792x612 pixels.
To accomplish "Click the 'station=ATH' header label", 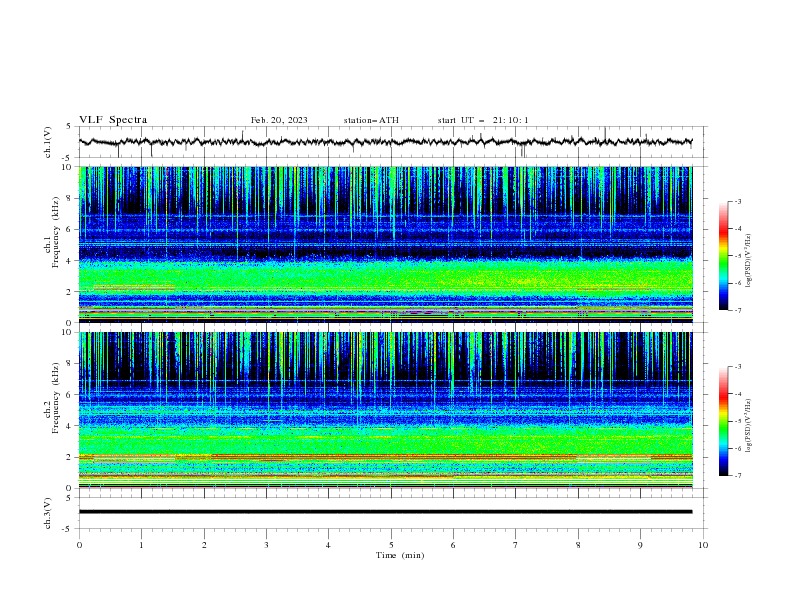I will pos(371,120).
